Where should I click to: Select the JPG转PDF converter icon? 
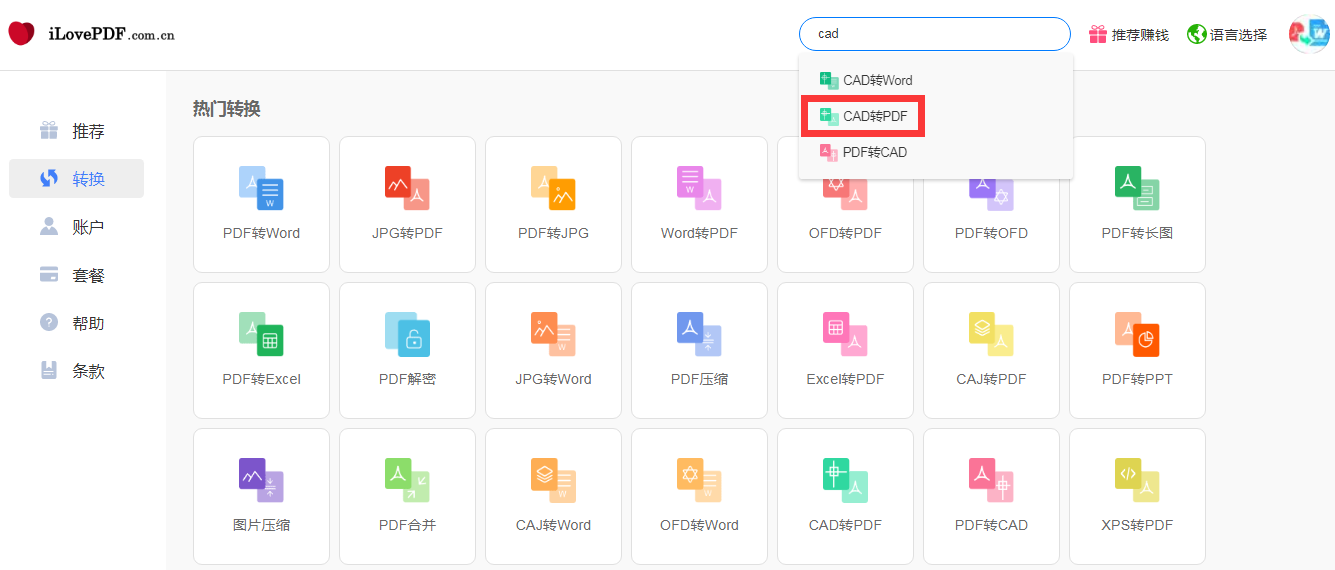407,204
